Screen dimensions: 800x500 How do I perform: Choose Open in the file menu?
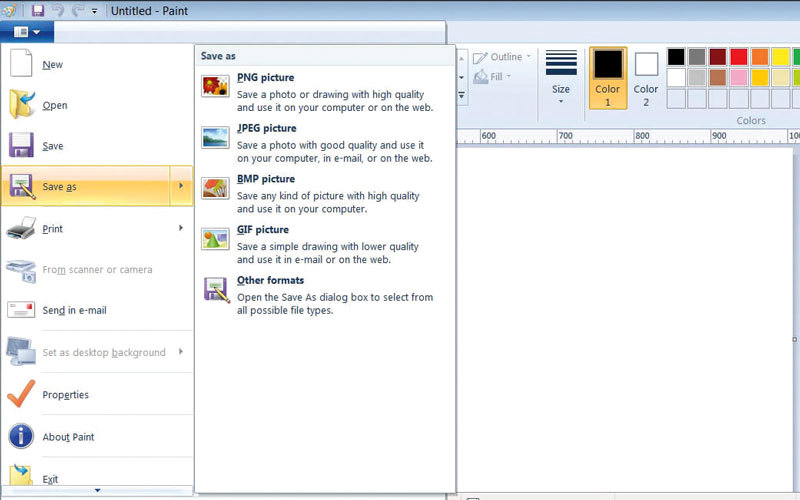tap(54, 106)
